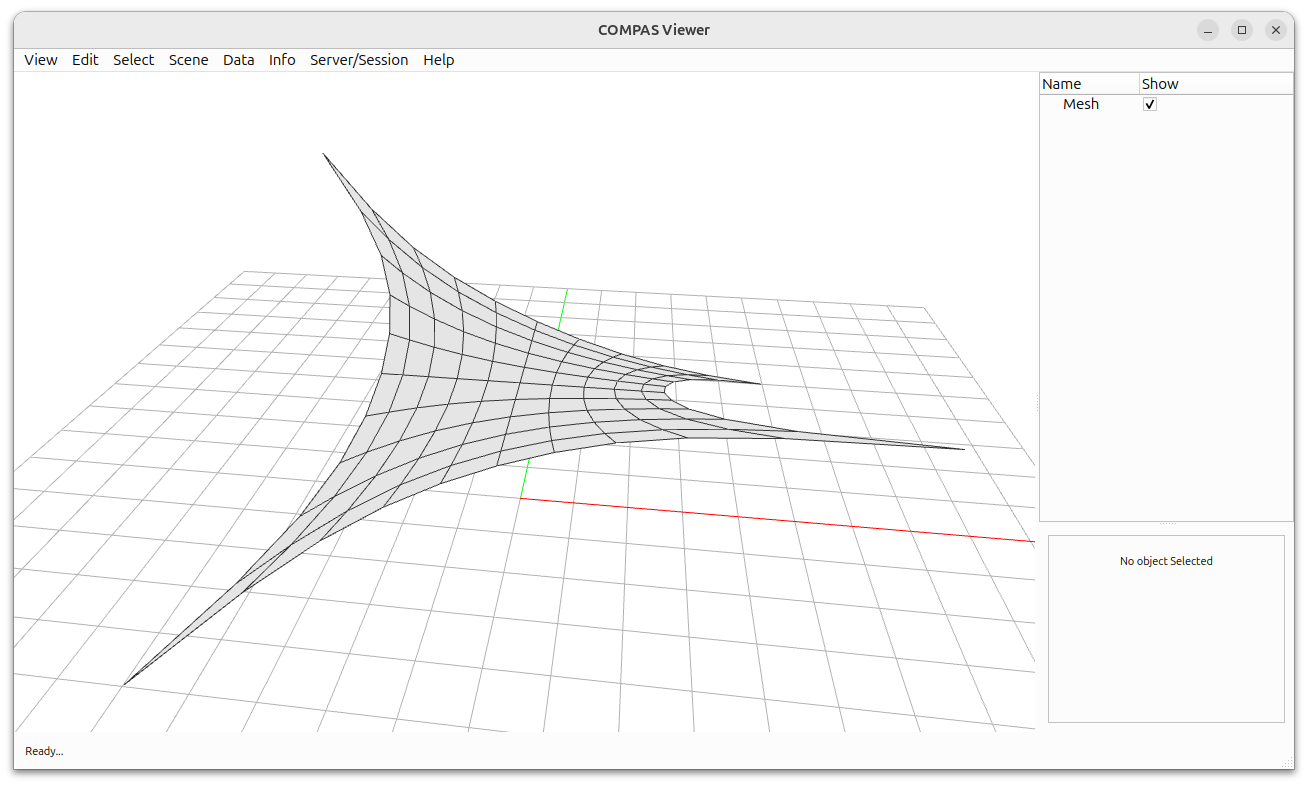This screenshot has height=786, width=1308.
Task: Click the Name column header
Action: (x=1061, y=83)
